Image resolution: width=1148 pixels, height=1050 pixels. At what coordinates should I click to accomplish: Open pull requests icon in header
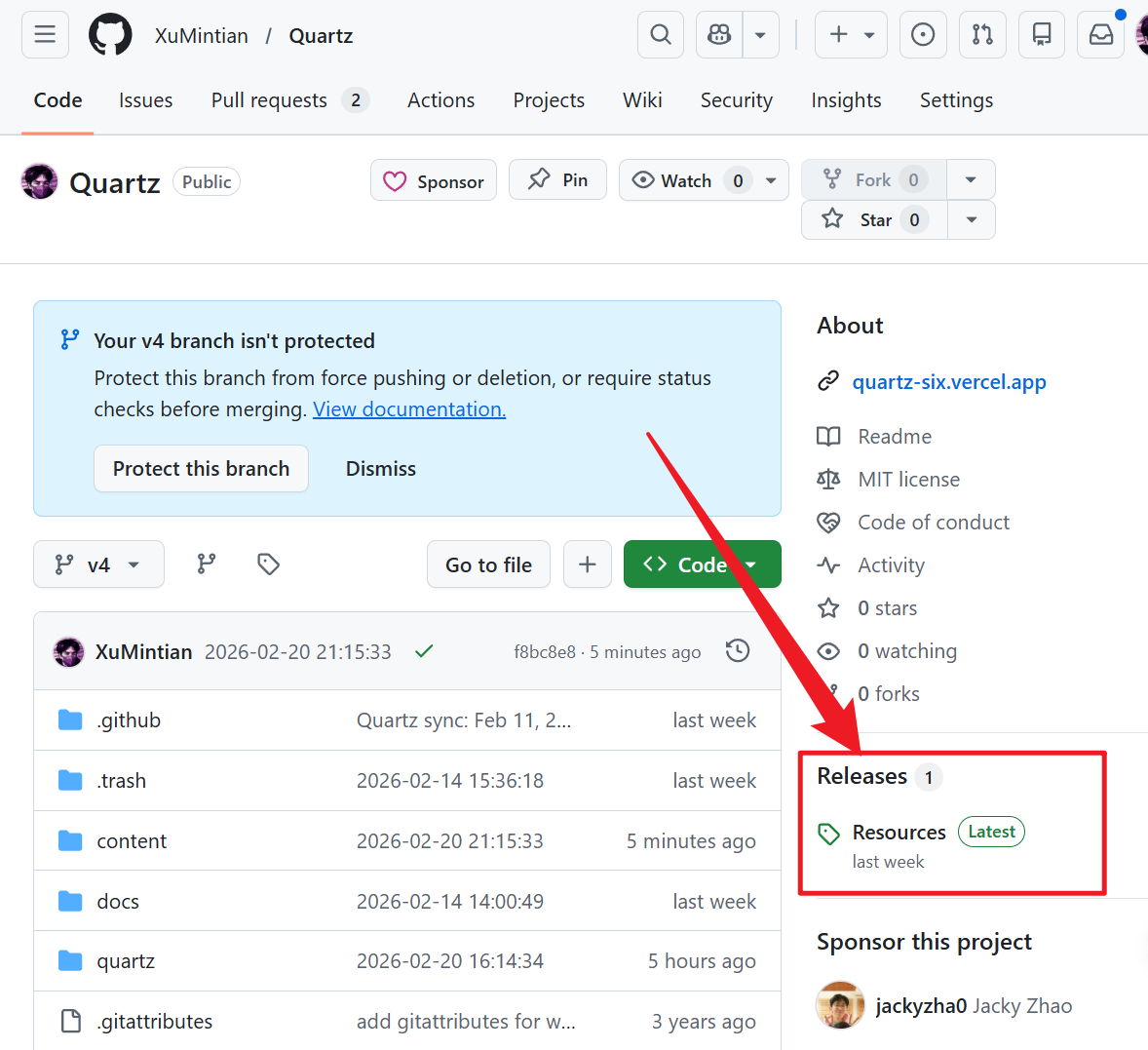tap(982, 35)
